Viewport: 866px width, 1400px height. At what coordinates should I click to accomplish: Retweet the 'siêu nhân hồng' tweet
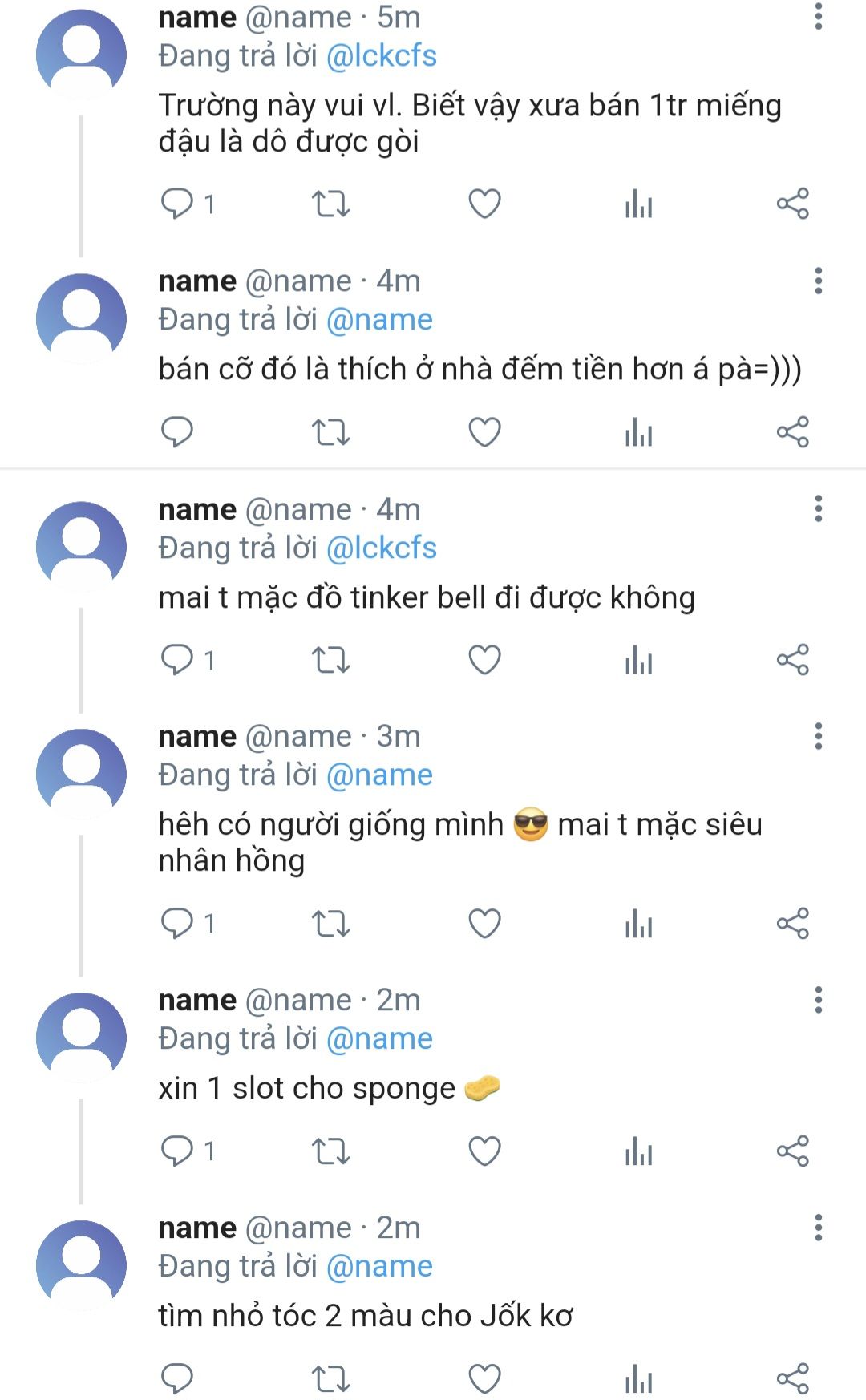point(330,924)
